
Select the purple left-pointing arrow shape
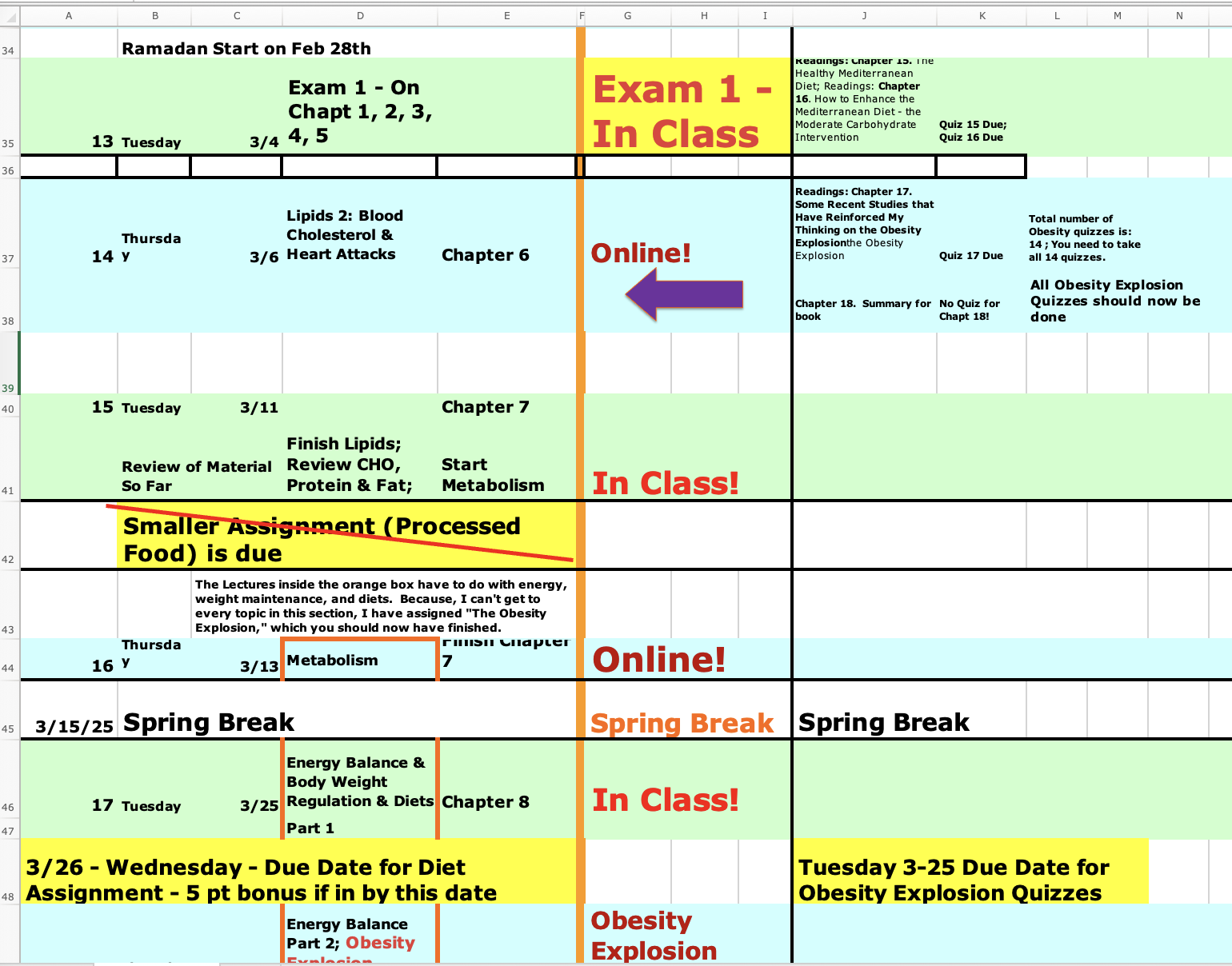(x=685, y=294)
